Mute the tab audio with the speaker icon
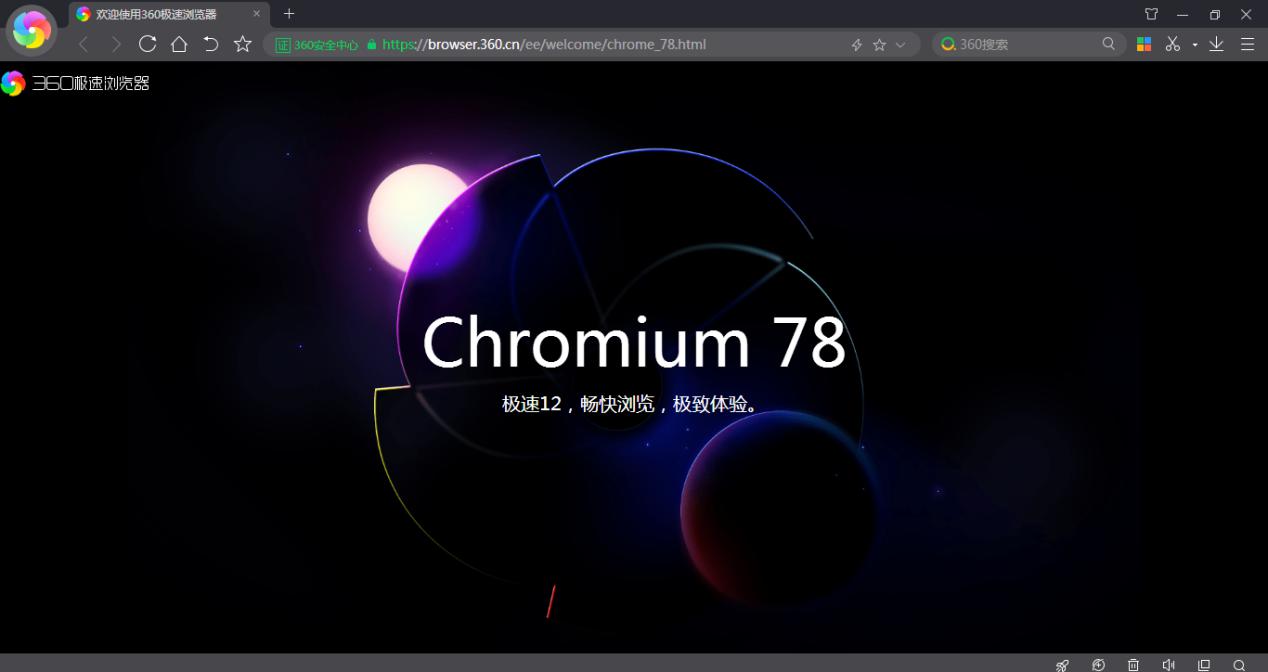This screenshot has height=672, width=1268. click(1168, 665)
